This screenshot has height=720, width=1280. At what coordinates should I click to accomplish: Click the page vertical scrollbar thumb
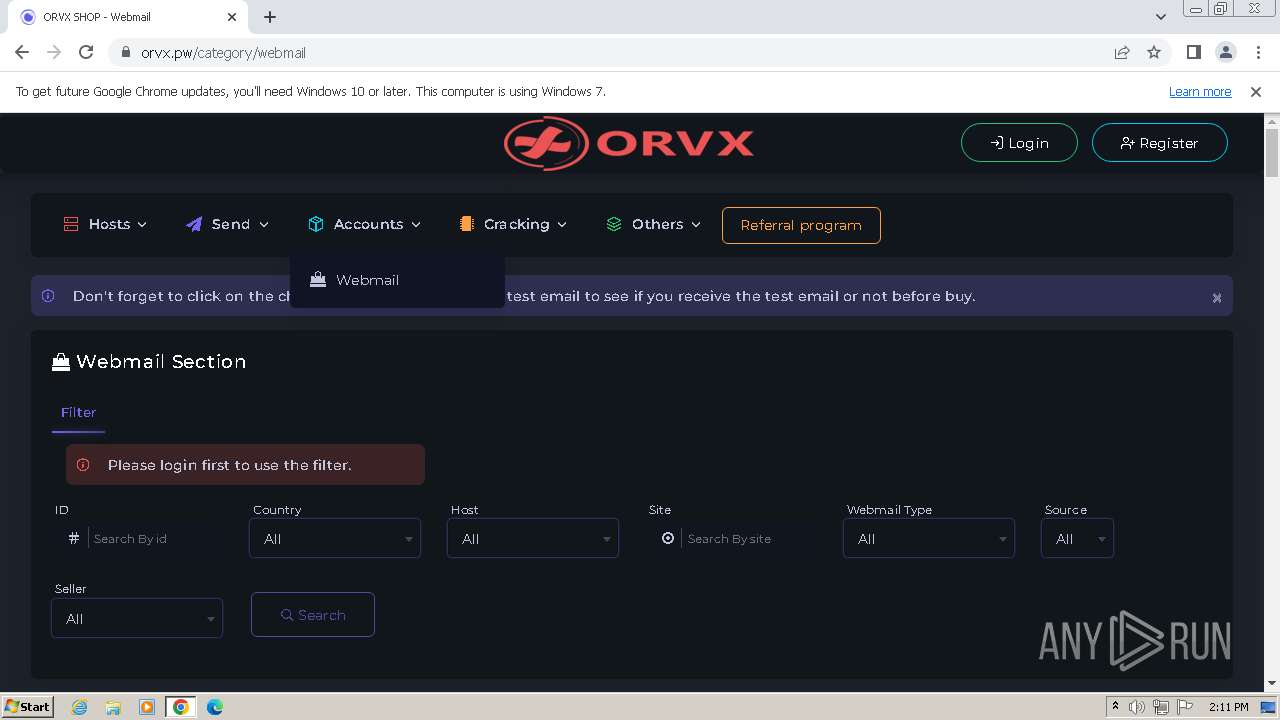tap(1272, 152)
